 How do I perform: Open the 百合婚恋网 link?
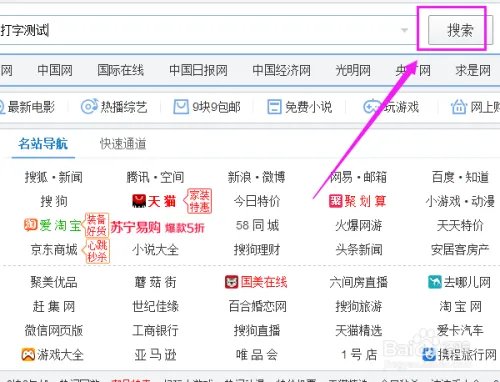[x=257, y=306]
